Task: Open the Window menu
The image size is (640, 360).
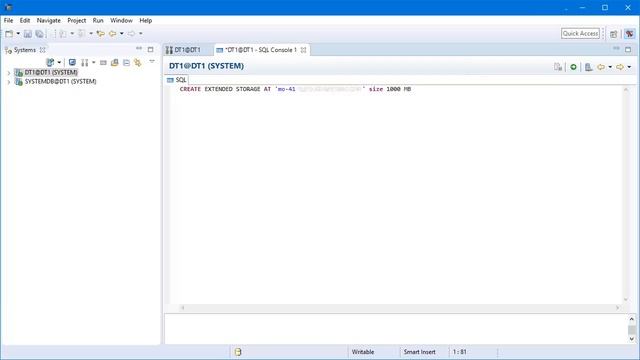Action: (121, 20)
